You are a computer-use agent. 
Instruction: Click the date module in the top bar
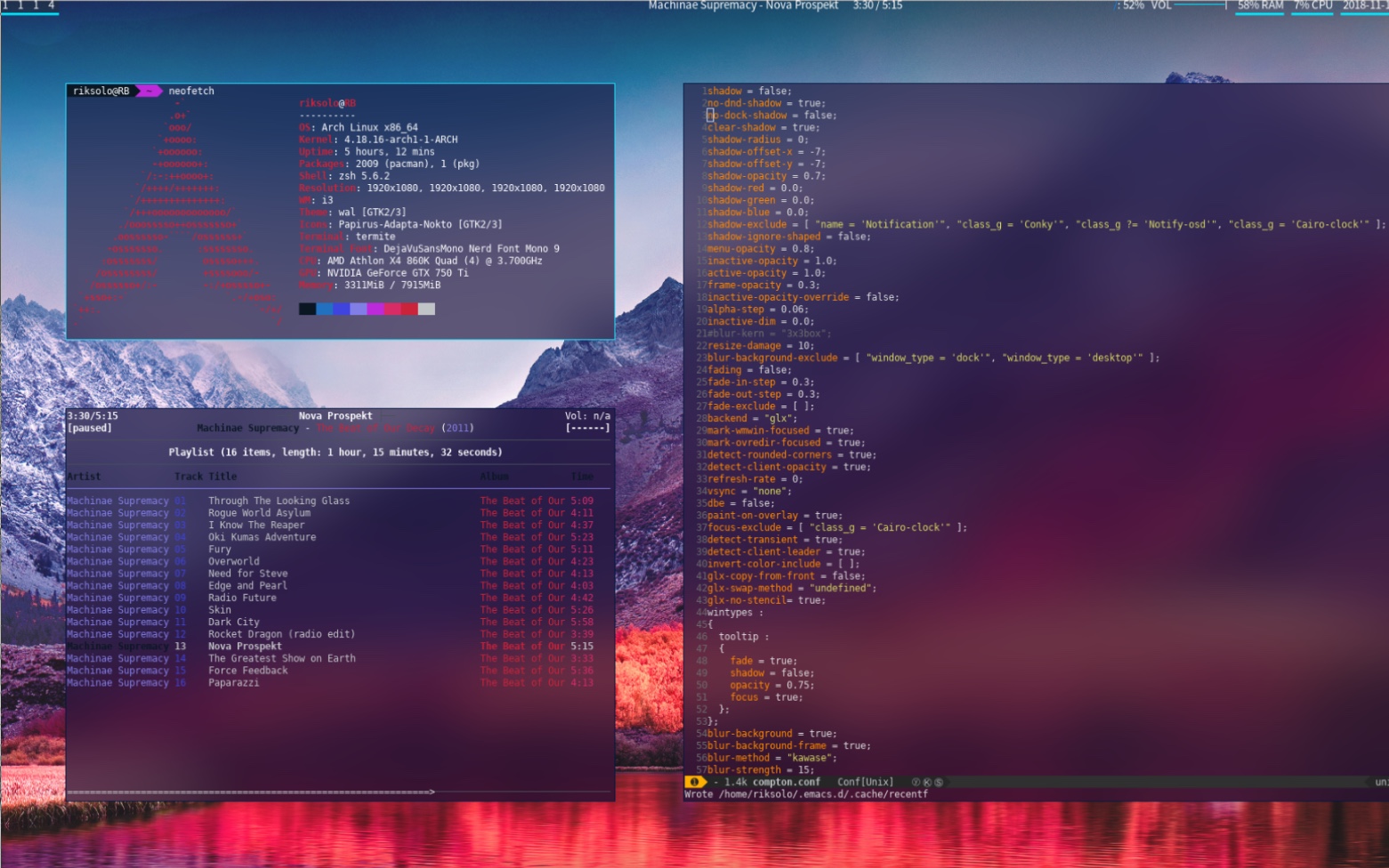[x=1365, y=5]
